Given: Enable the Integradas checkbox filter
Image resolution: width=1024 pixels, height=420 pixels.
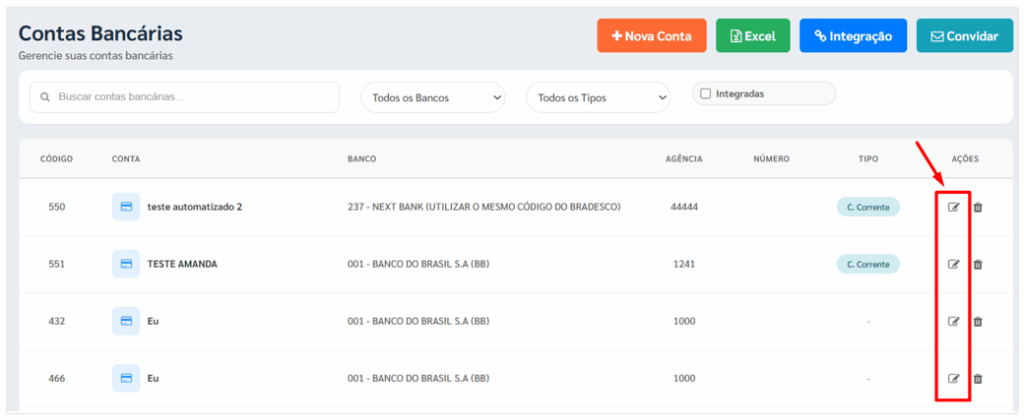Looking at the screenshot, I should point(706,93).
